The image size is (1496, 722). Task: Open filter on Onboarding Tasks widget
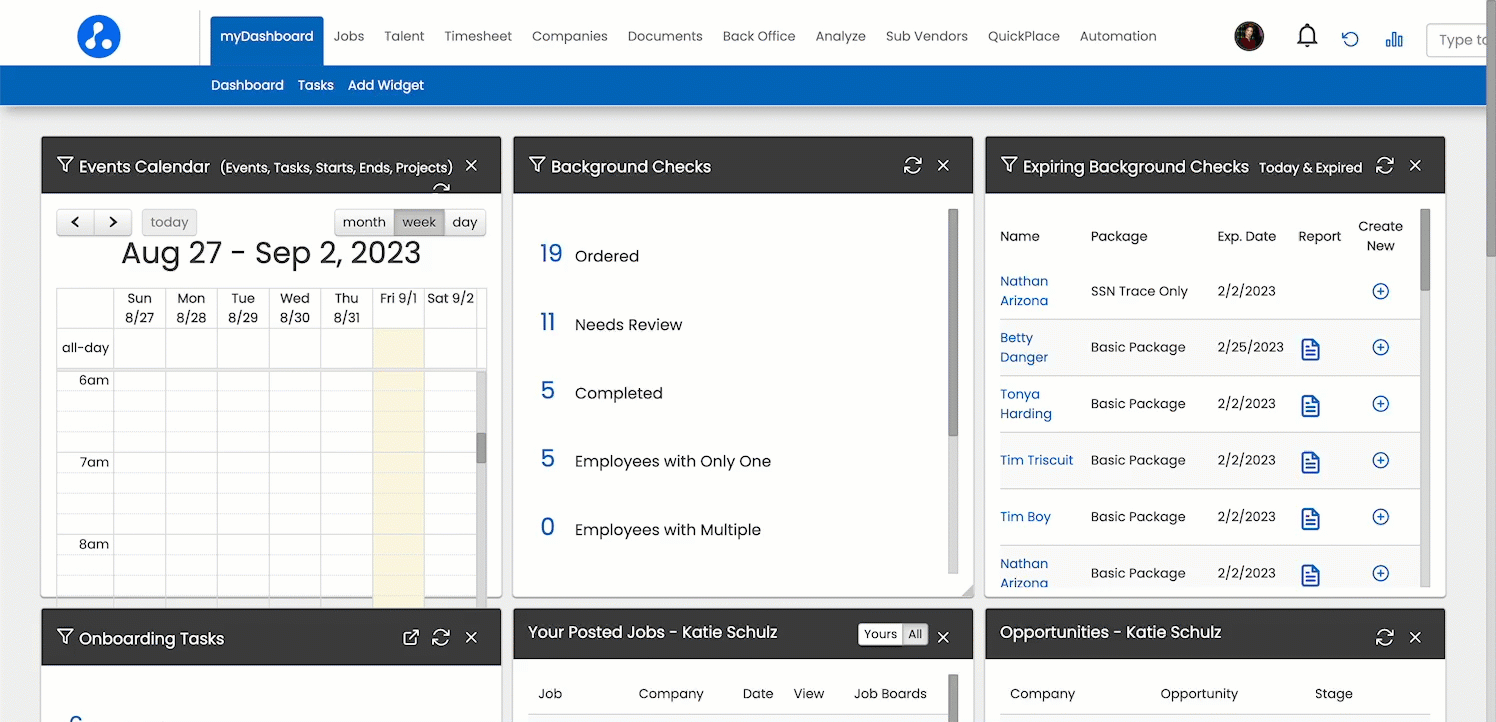click(65, 637)
